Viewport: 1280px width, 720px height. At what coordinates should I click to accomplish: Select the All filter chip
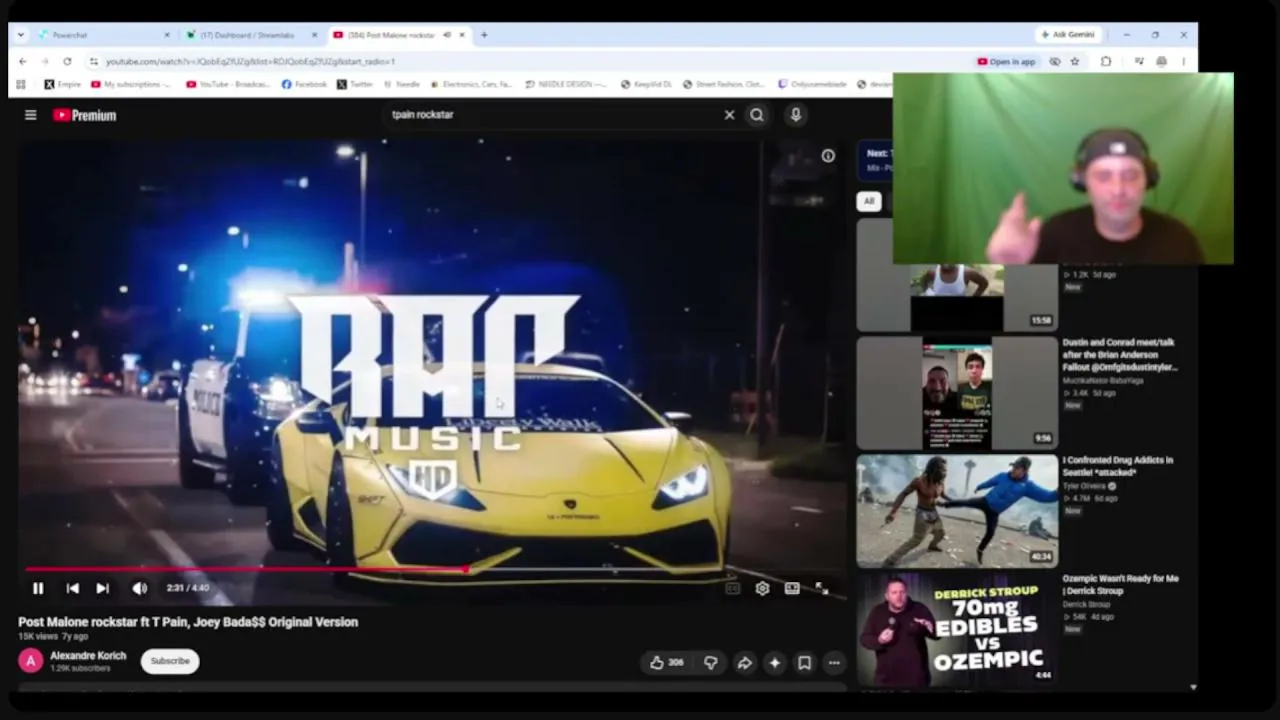[869, 201]
